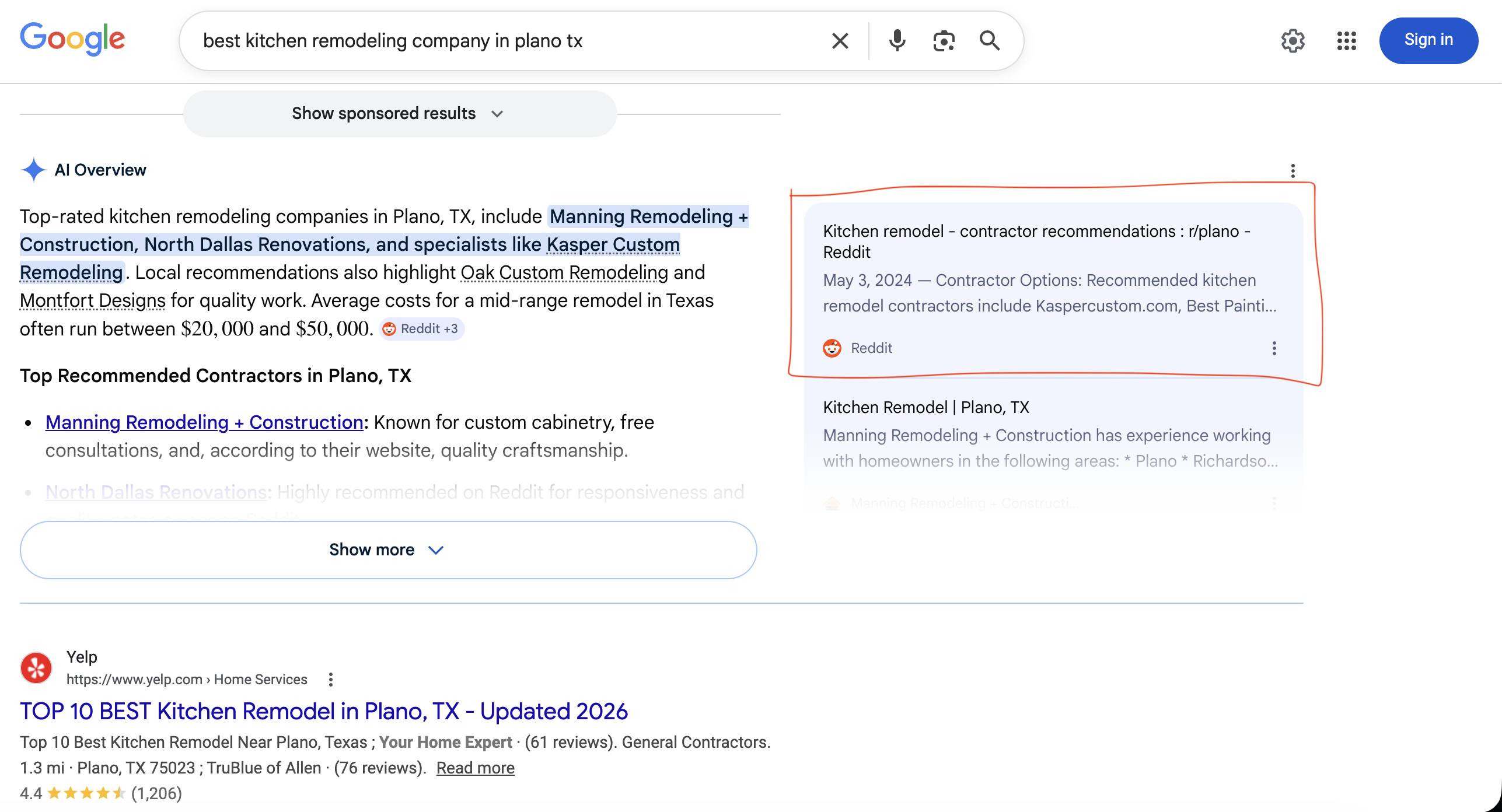This screenshot has width=1502, height=812.
Task: Click the AI Overview sparkle icon
Action: click(33, 170)
